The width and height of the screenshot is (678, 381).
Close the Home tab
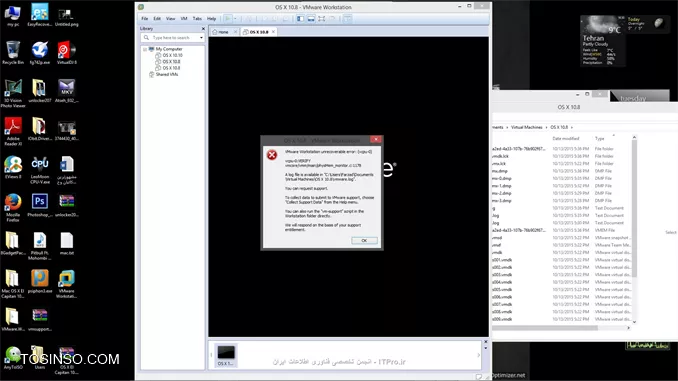pyautogui.click(x=235, y=32)
